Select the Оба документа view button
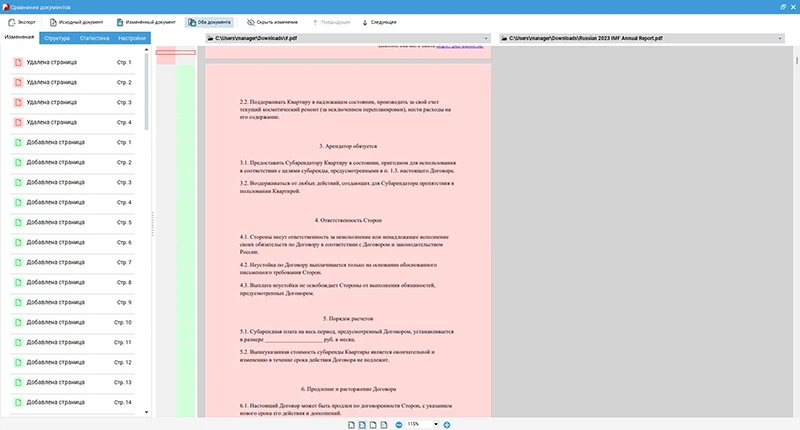Viewport: 800px width, 430px height. click(209, 22)
